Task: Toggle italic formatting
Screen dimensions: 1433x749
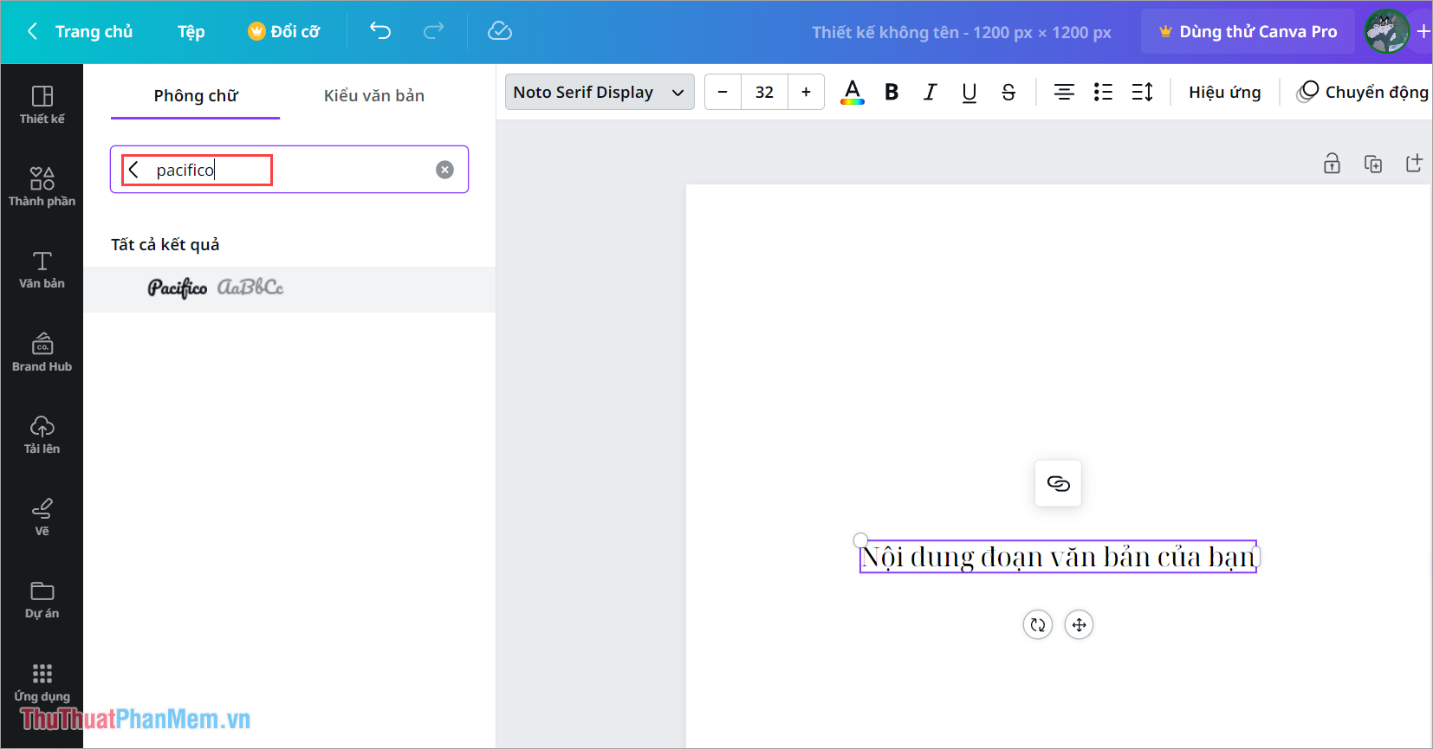Action: pos(930,92)
